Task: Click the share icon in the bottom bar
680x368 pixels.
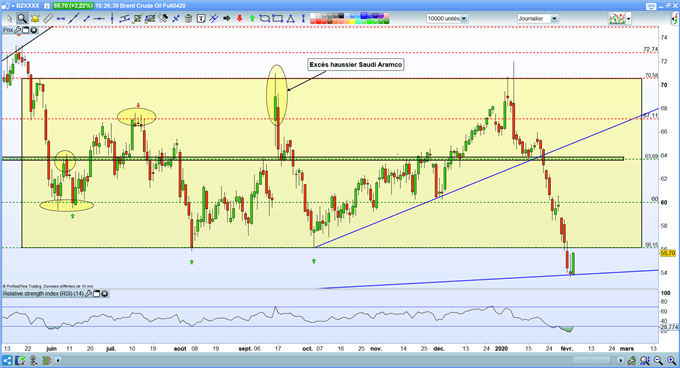Action: (7, 360)
